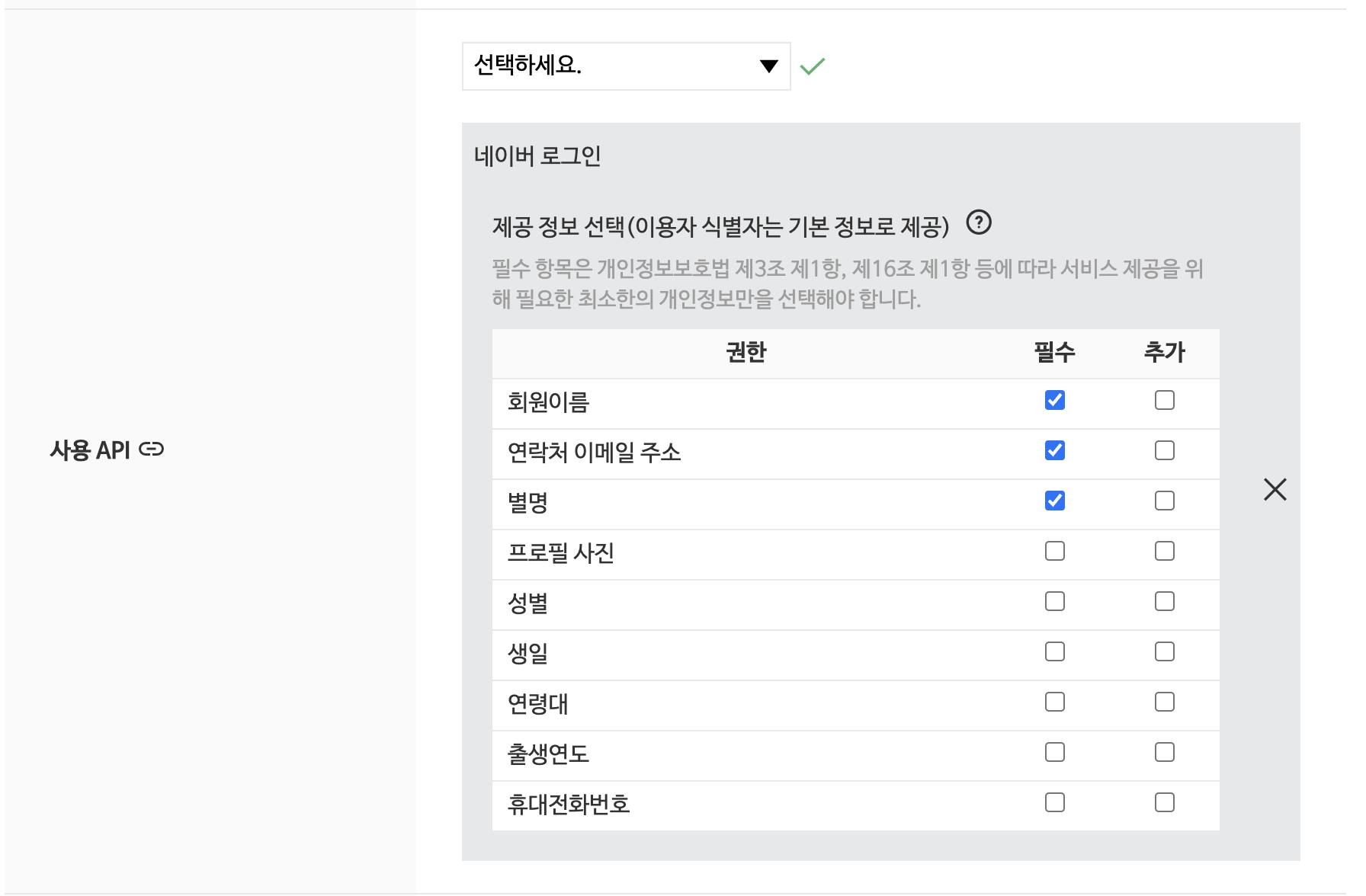Click the 필수 column header
Screen dimensions: 1366x896
click(1055, 352)
